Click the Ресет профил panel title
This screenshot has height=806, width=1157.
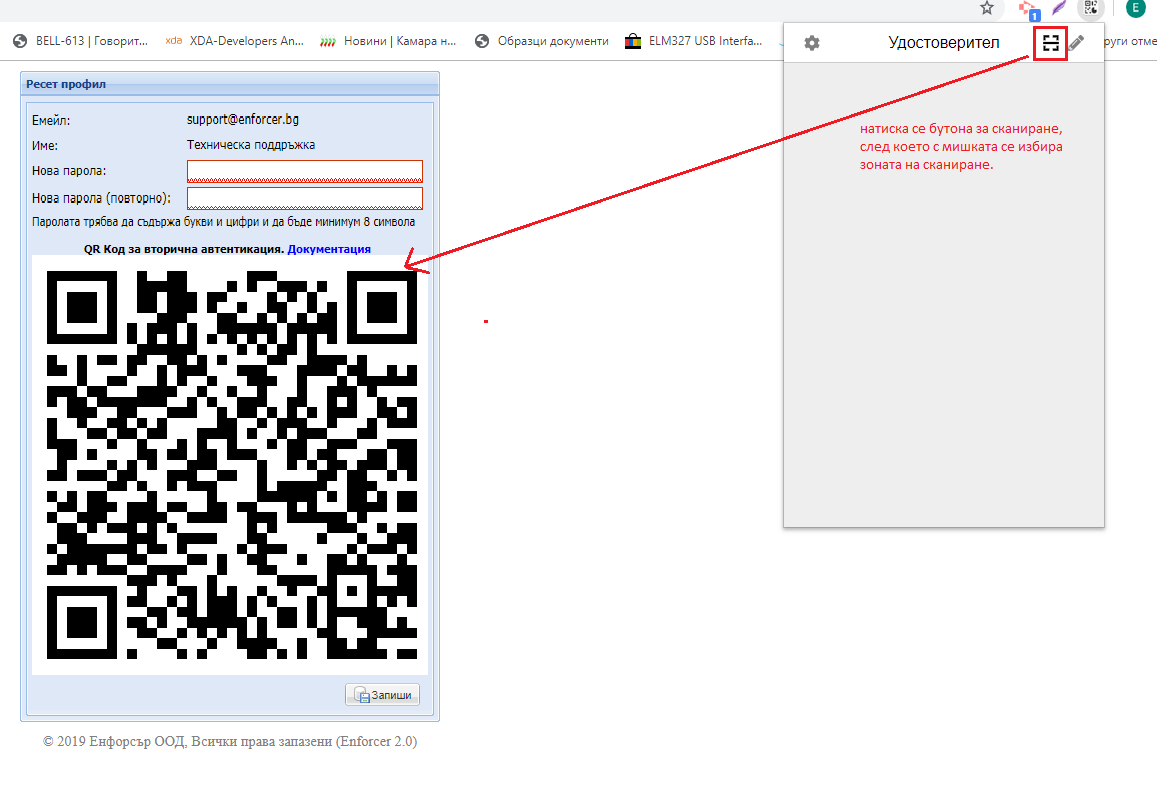point(66,84)
